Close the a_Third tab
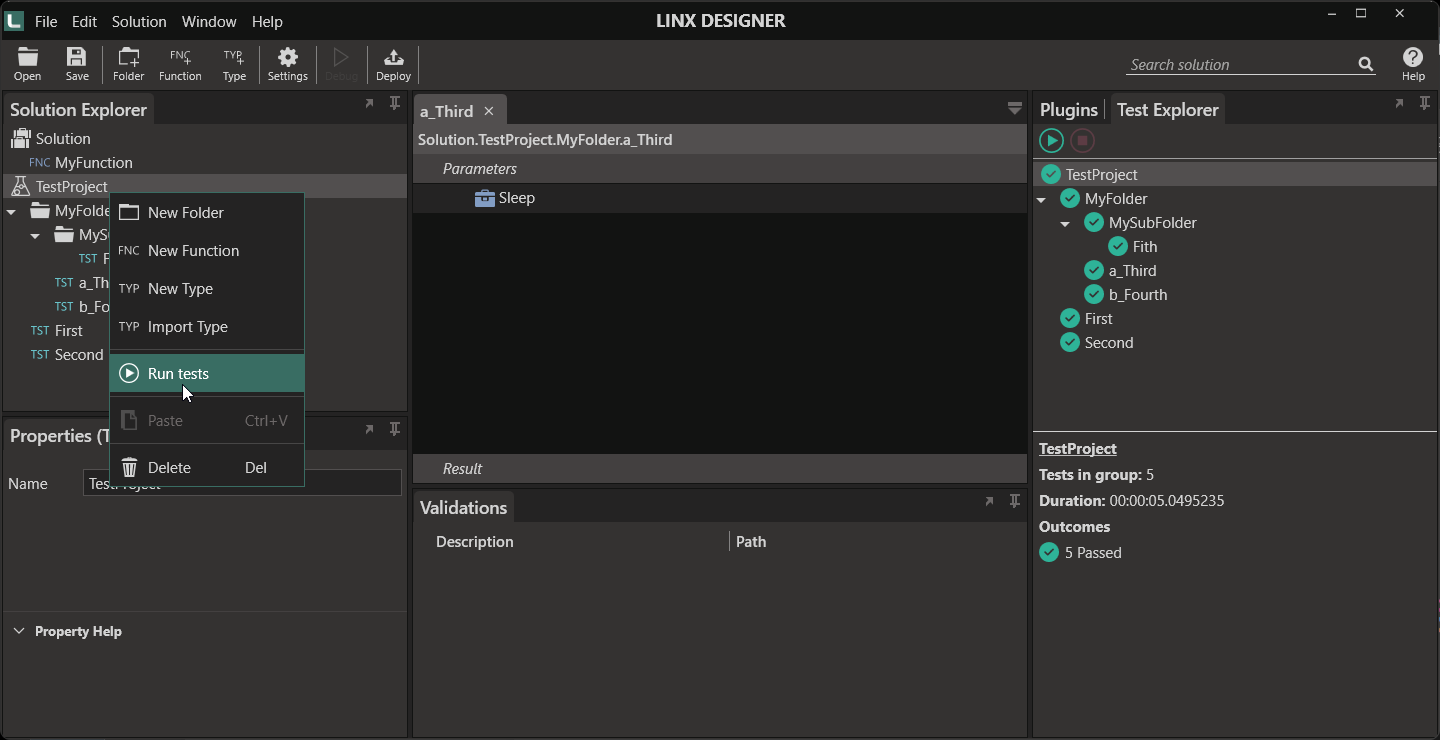Screen dimensions: 1440x740 (x=489, y=111)
